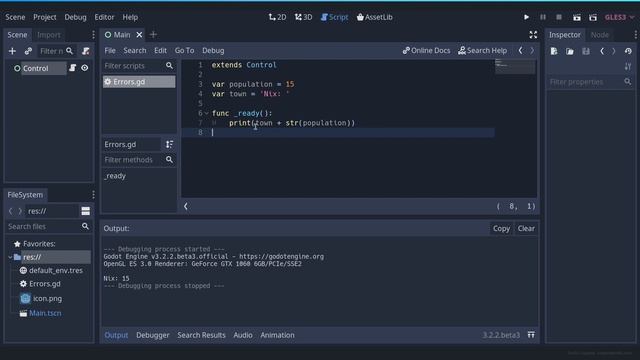Clear the output log
The width and height of the screenshot is (640, 360).
(x=526, y=229)
